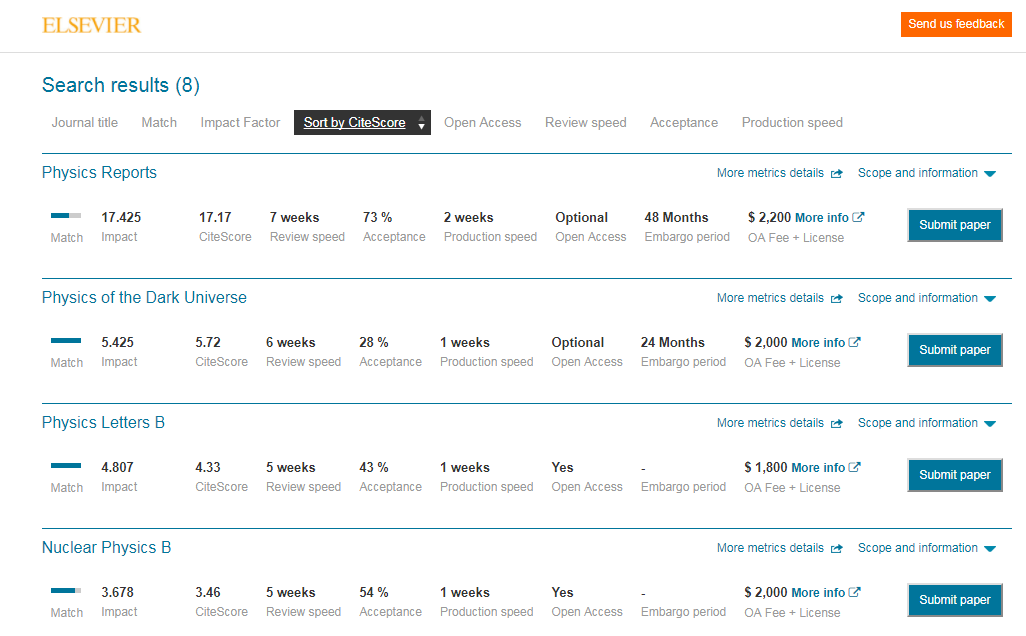
Task: Click the match progress bar for Physics Reports
Action: pyautogui.click(x=66, y=215)
